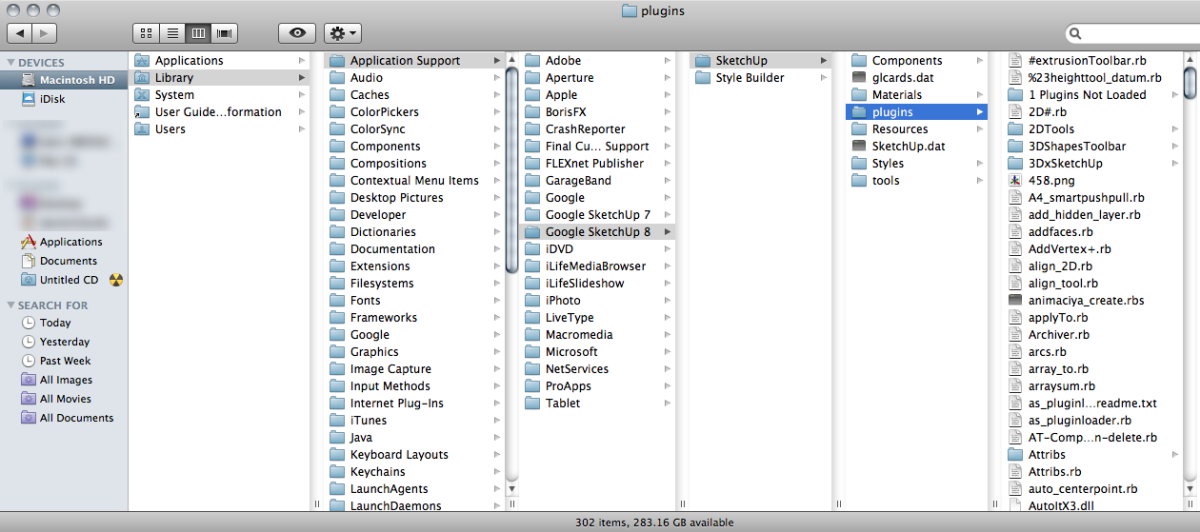Click the burn icon next to Untitled CD
The height and width of the screenshot is (532, 1200).
(116, 280)
